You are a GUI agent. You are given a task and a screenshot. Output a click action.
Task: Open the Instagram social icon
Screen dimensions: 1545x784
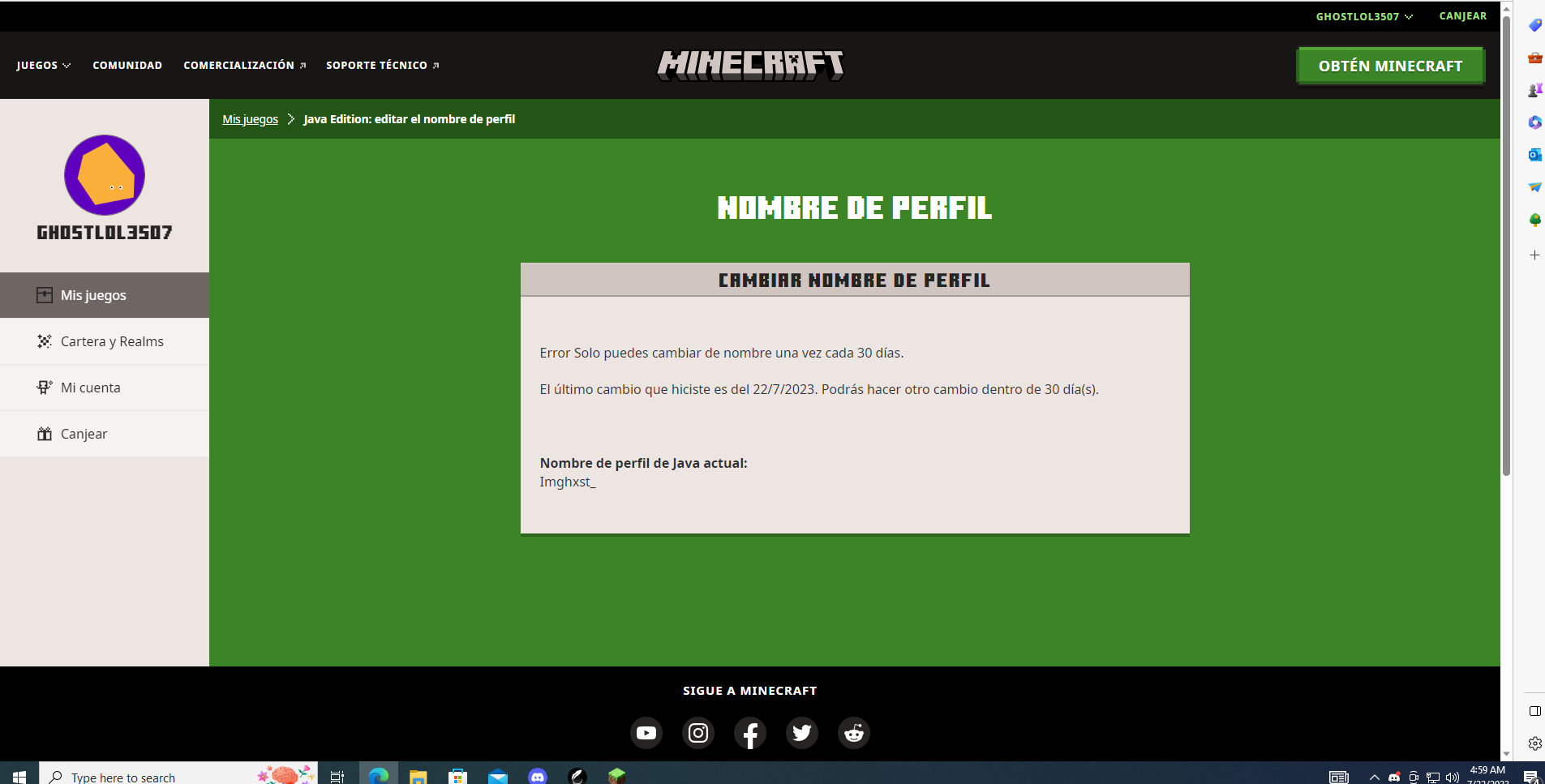pyautogui.click(x=698, y=733)
